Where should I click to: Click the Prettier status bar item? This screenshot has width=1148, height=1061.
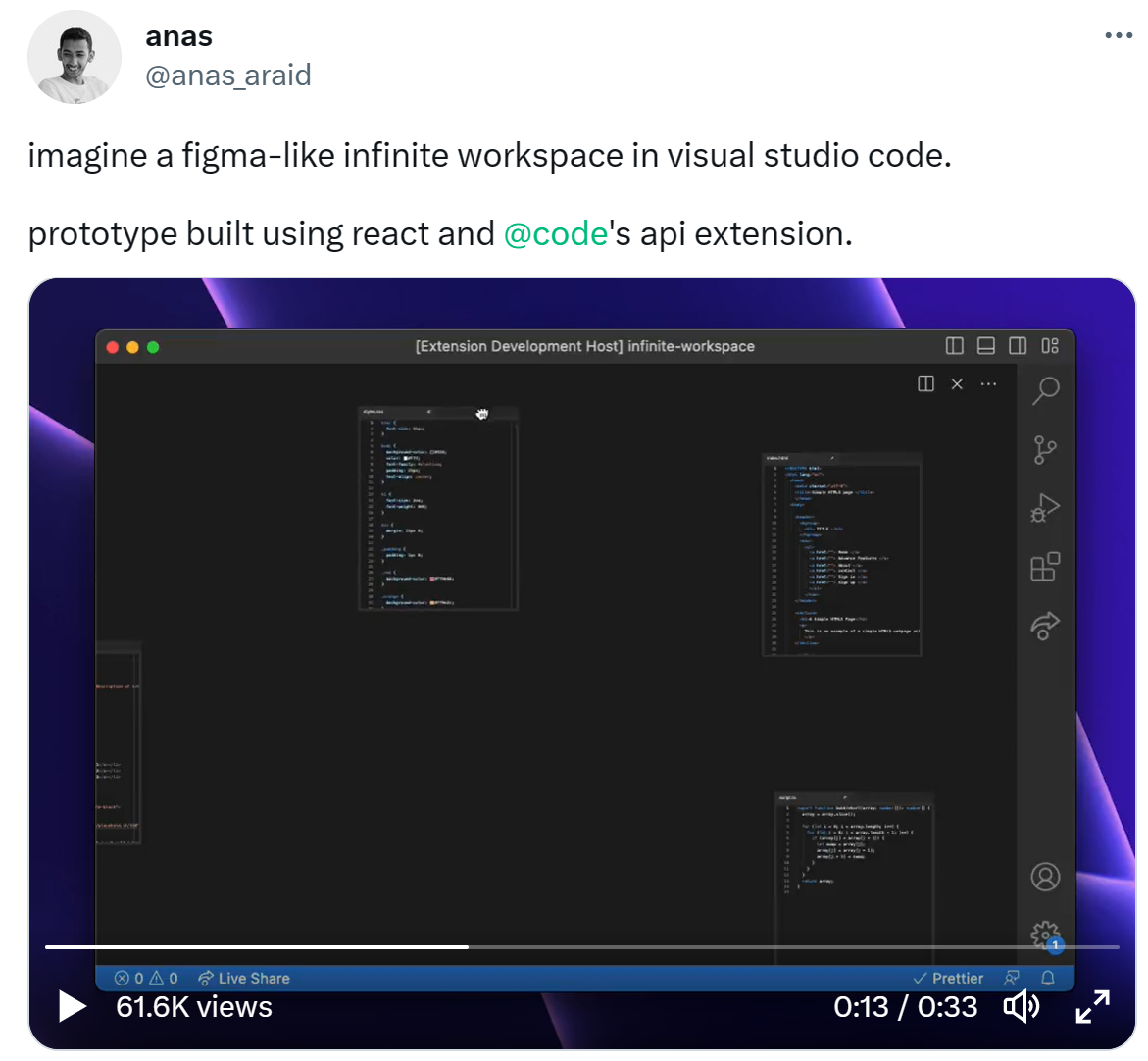click(x=948, y=979)
